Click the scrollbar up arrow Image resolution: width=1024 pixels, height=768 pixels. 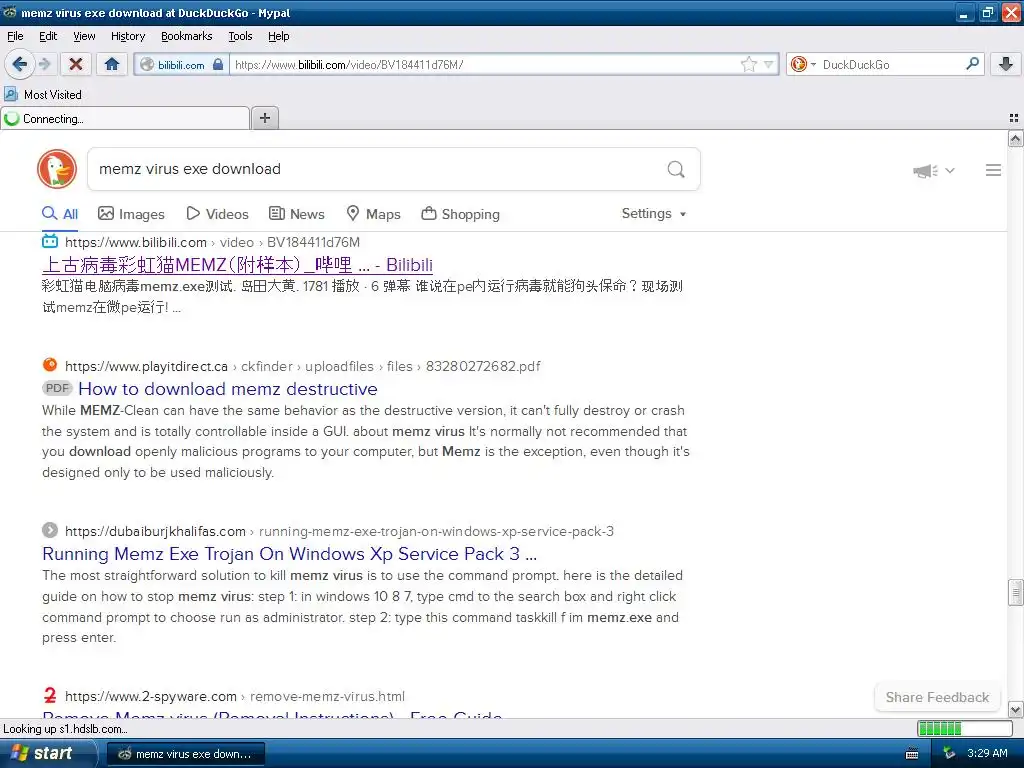point(1015,138)
